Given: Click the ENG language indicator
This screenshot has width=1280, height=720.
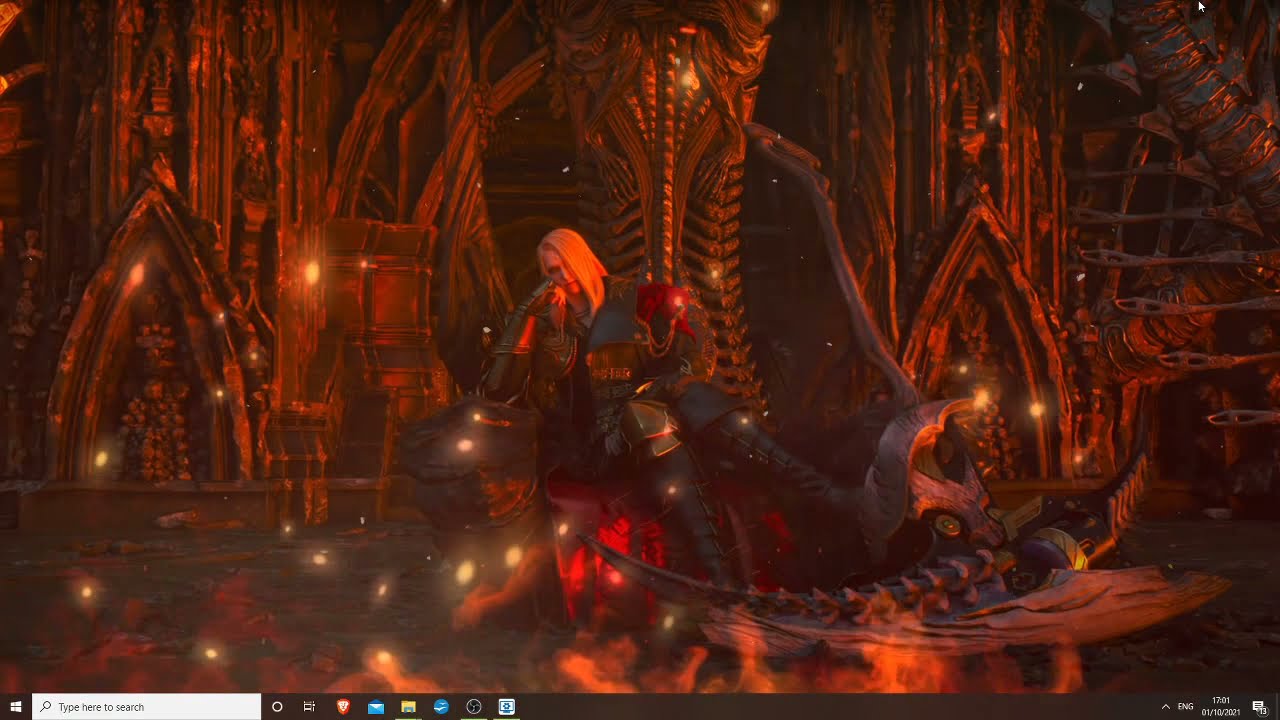Looking at the screenshot, I should point(1186,707).
